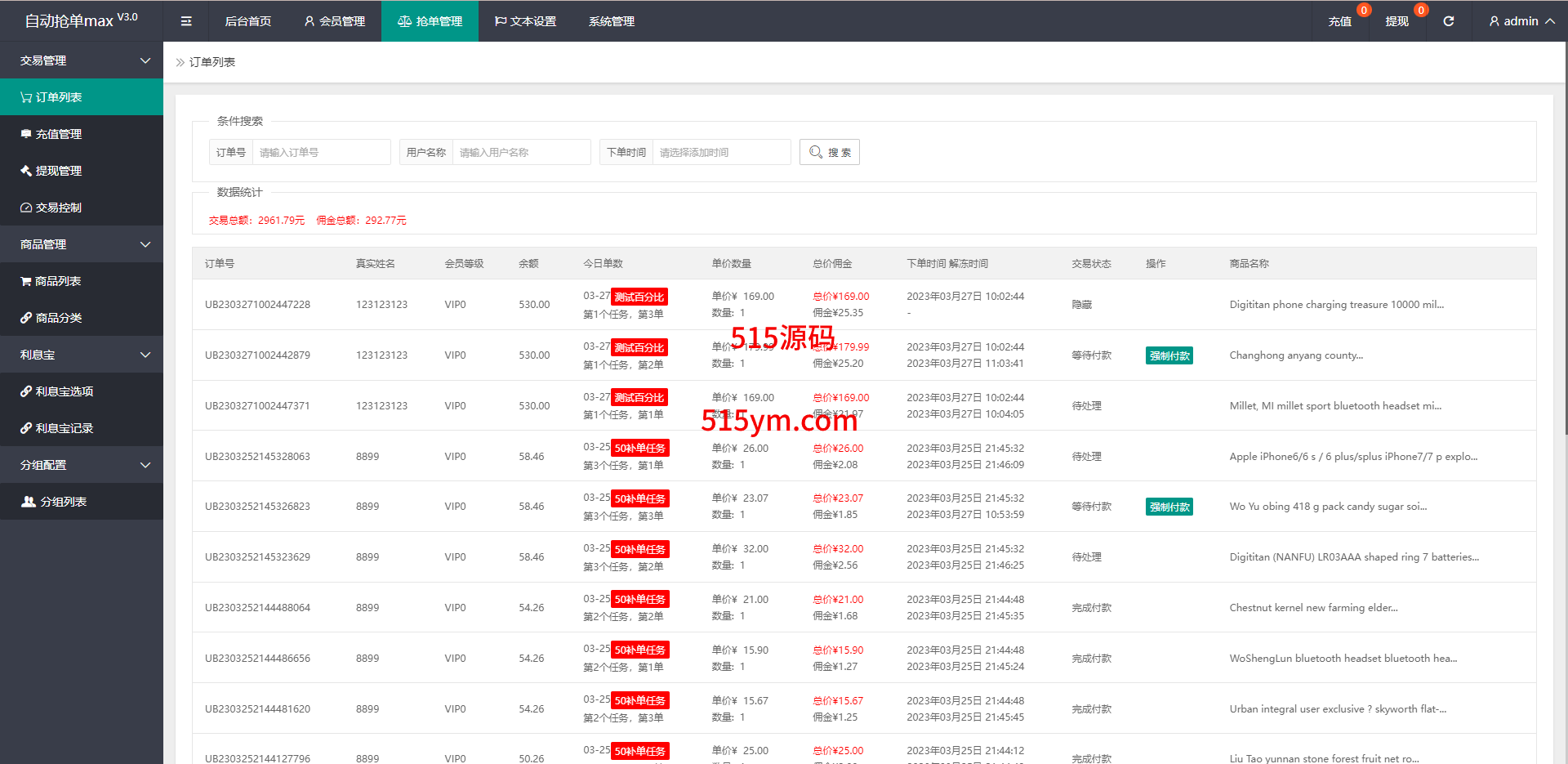Image resolution: width=1568 pixels, height=764 pixels.
Task: Click the sidebar collapse hamburger icon
Action: click(186, 21)
